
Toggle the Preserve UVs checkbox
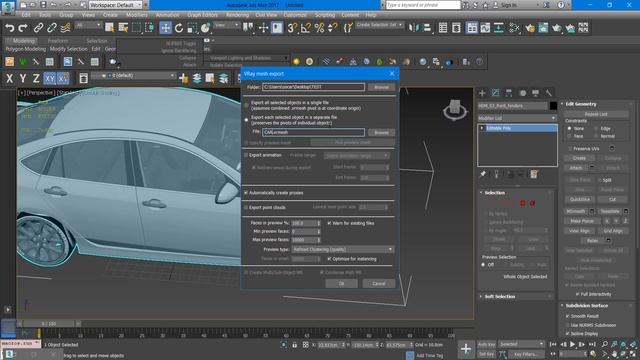click(x=569, y=149)
